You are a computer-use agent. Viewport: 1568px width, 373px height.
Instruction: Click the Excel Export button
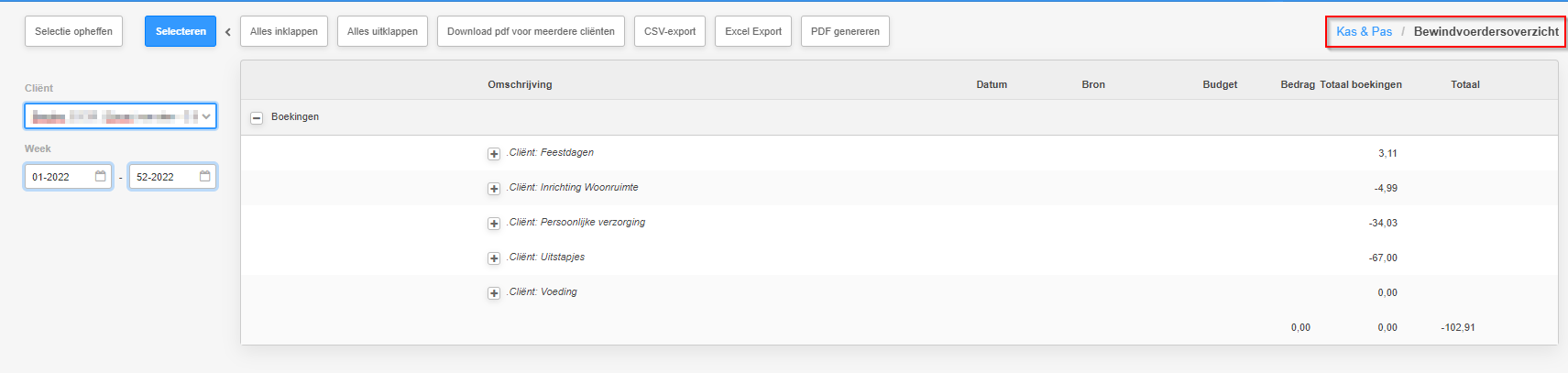point(753,31)
